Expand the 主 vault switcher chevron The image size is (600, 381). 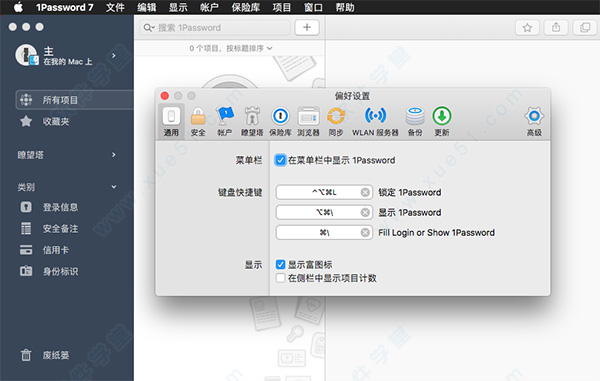(x=114, y=56)
